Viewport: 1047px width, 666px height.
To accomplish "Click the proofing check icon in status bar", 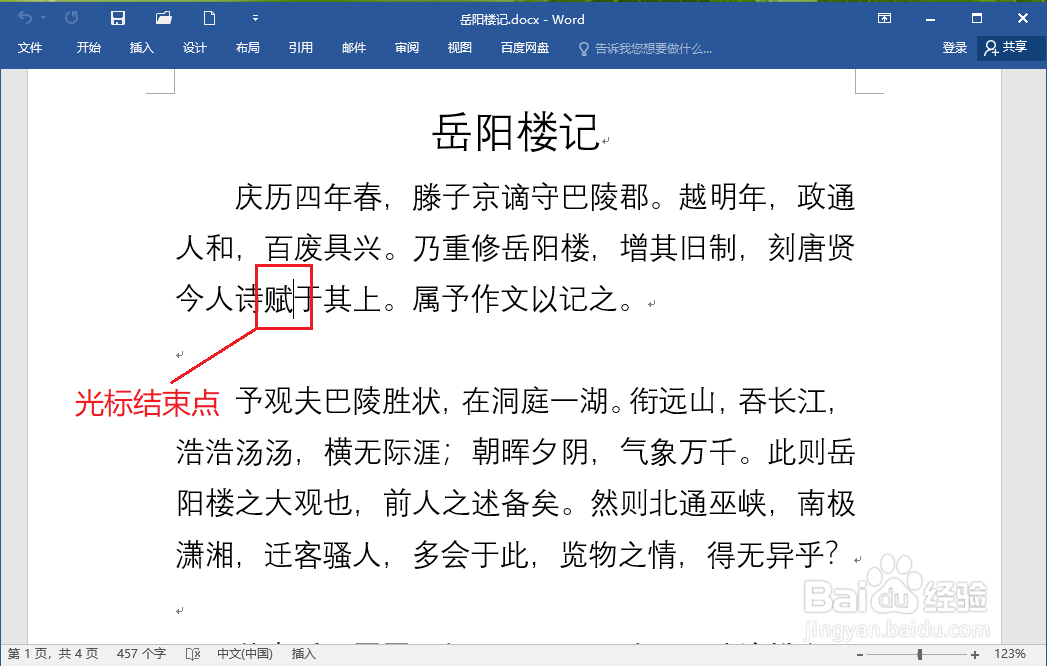I will pyautogui.click(x=192, y=654).
